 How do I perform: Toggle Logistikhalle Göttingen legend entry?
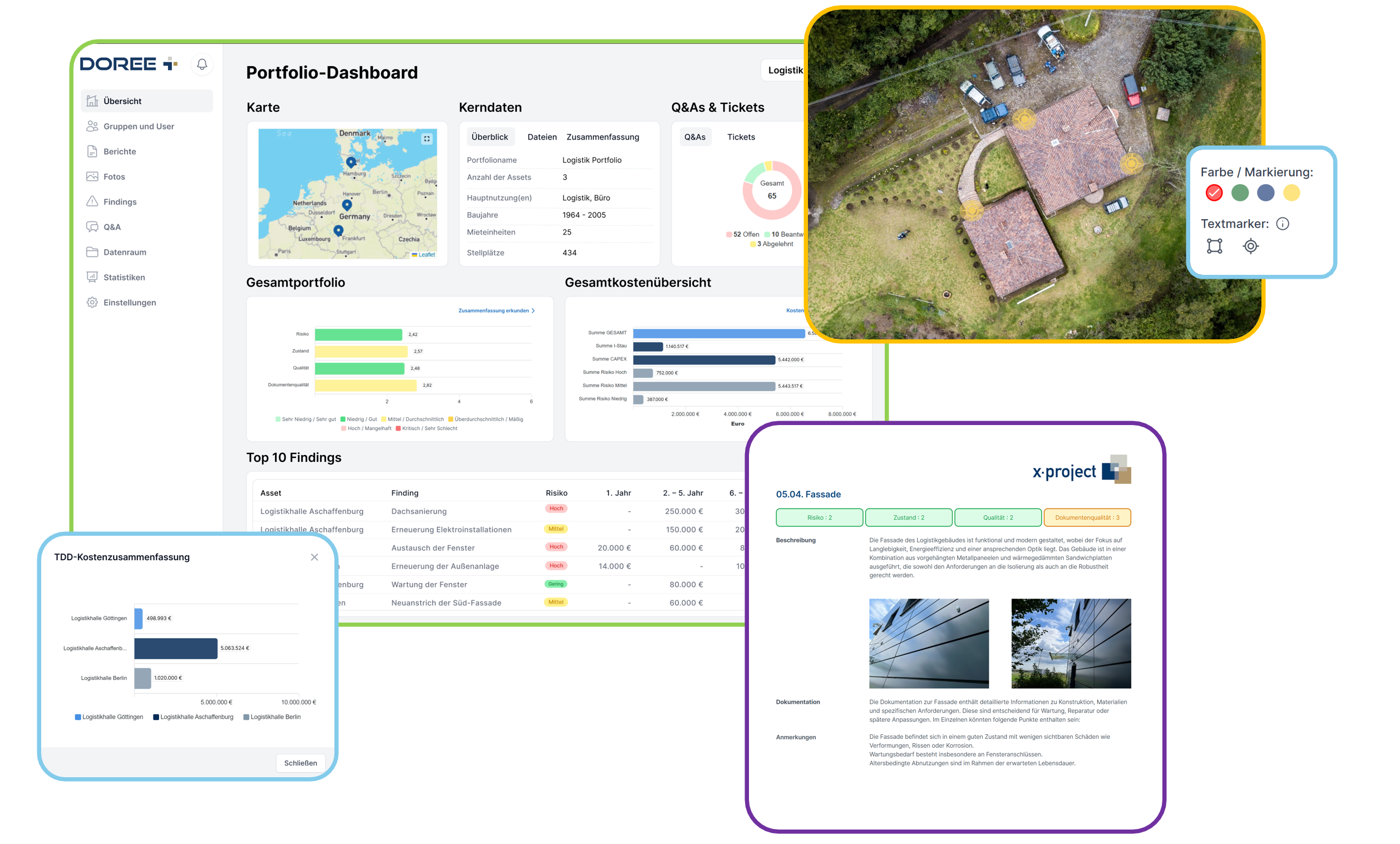click(x=109, y=717)
